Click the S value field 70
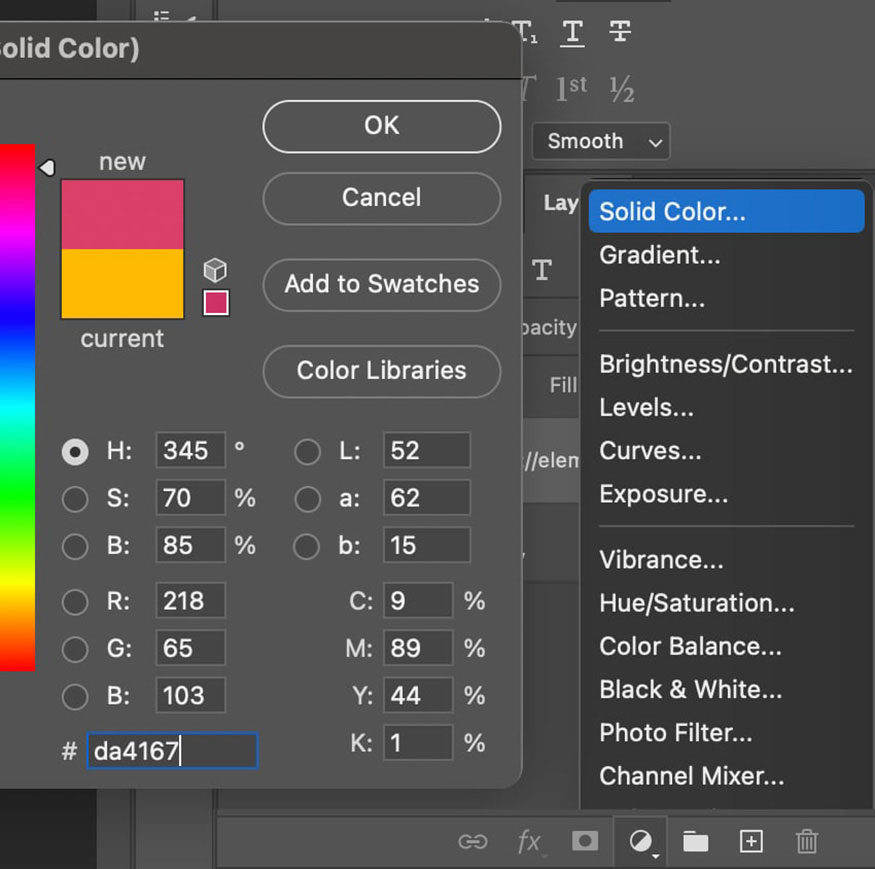The image size is (875, 869). [x=190, y=497]
